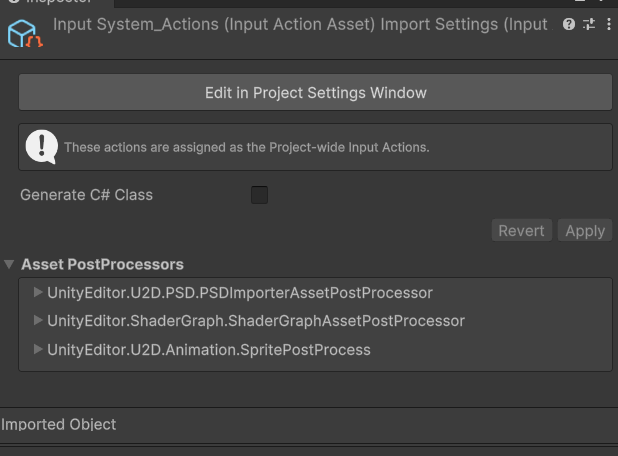Expand the PSDImporterAssetPostProcessor entry

pyautogui.click(x=38, y=293)
